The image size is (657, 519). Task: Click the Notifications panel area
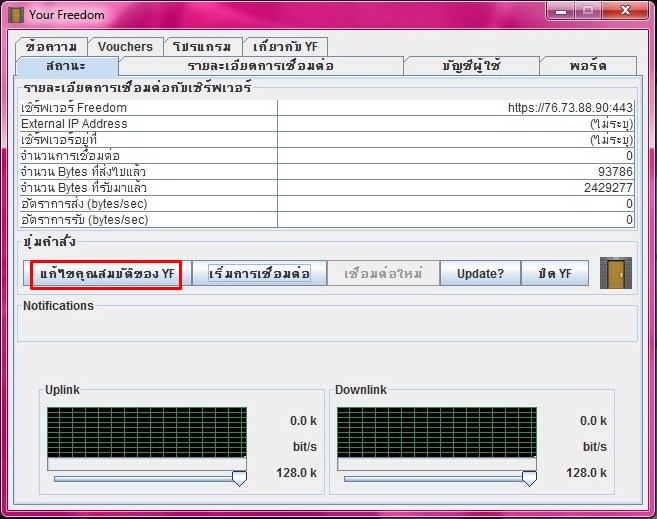327,325
